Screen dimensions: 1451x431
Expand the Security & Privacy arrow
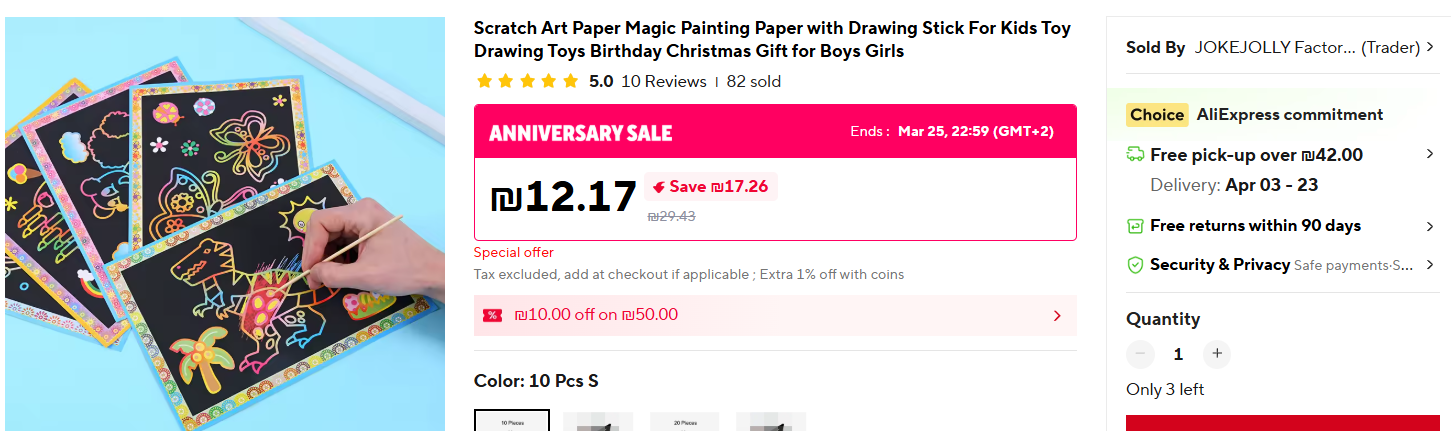pyautogui.click(x=1430, y=265)
